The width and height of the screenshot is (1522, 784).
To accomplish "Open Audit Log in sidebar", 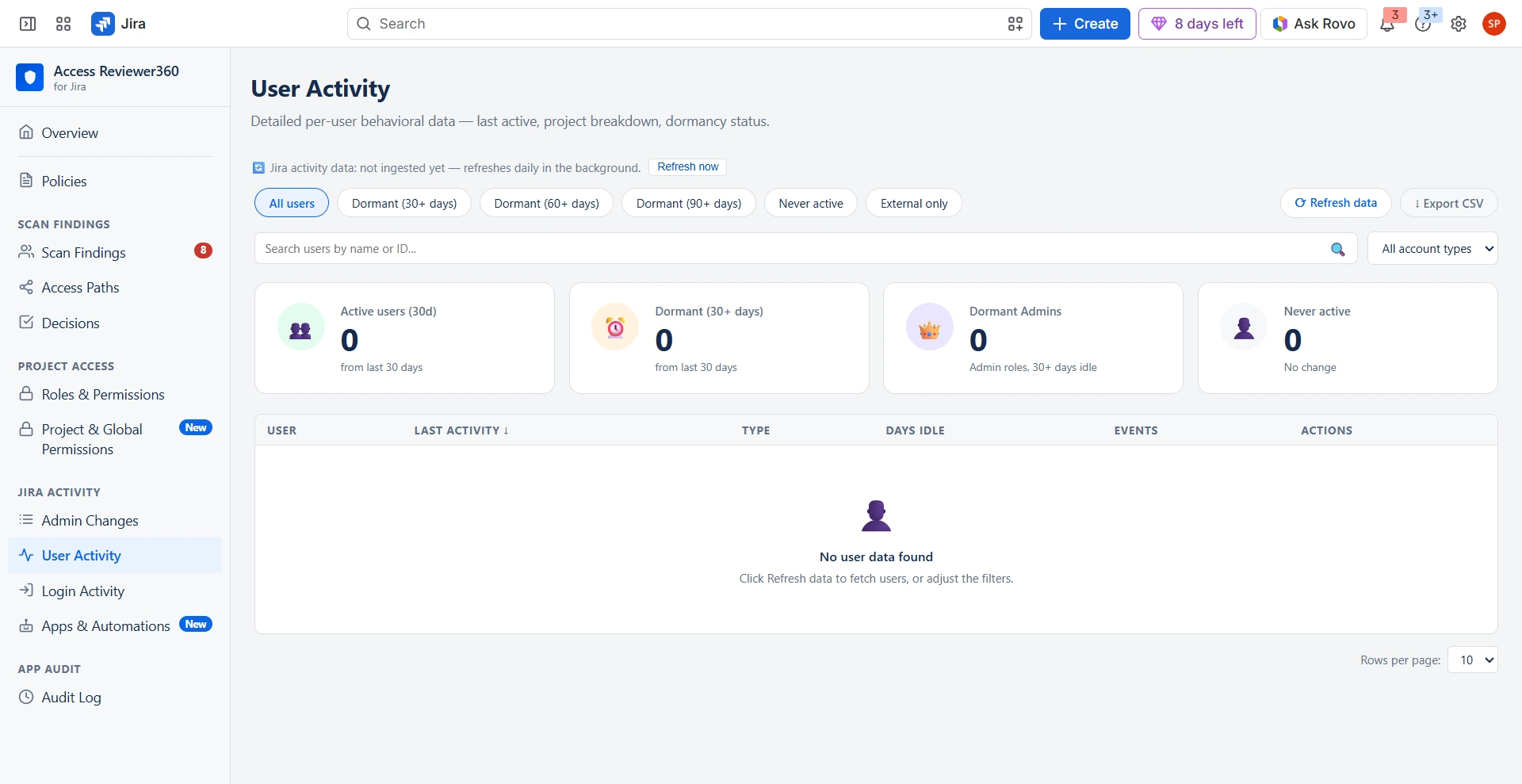I will (x=115, y=698).
